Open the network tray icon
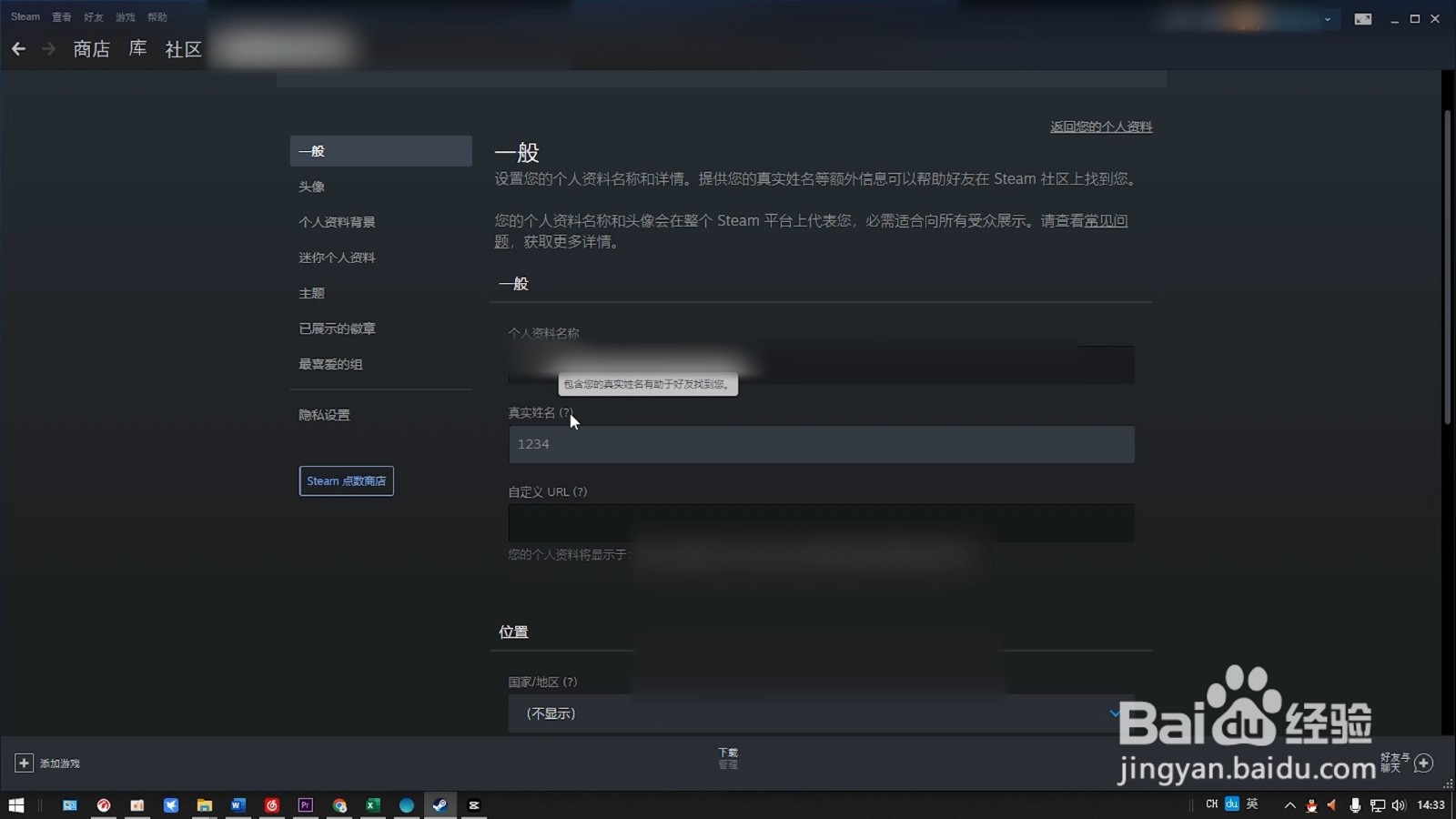1456x819 pixels. [x=1378, y=805]
